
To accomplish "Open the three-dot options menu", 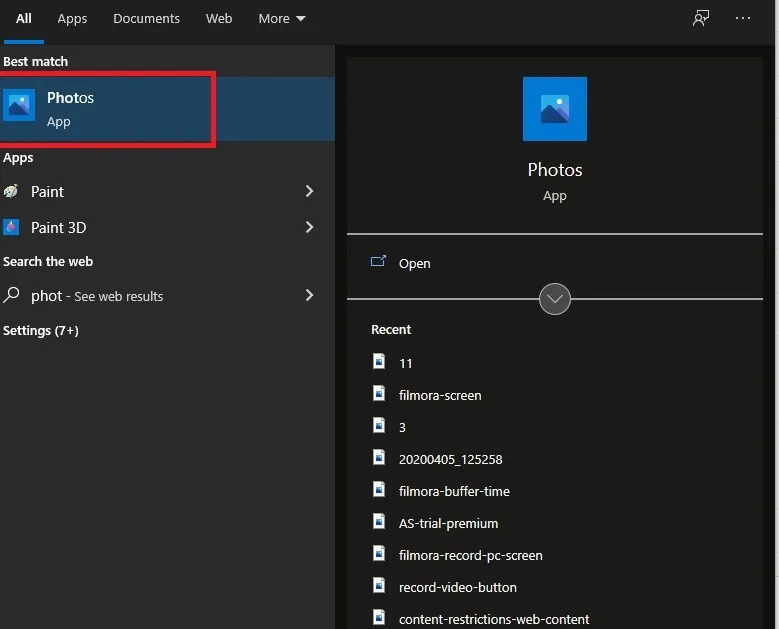I will [x=743, y=18].
